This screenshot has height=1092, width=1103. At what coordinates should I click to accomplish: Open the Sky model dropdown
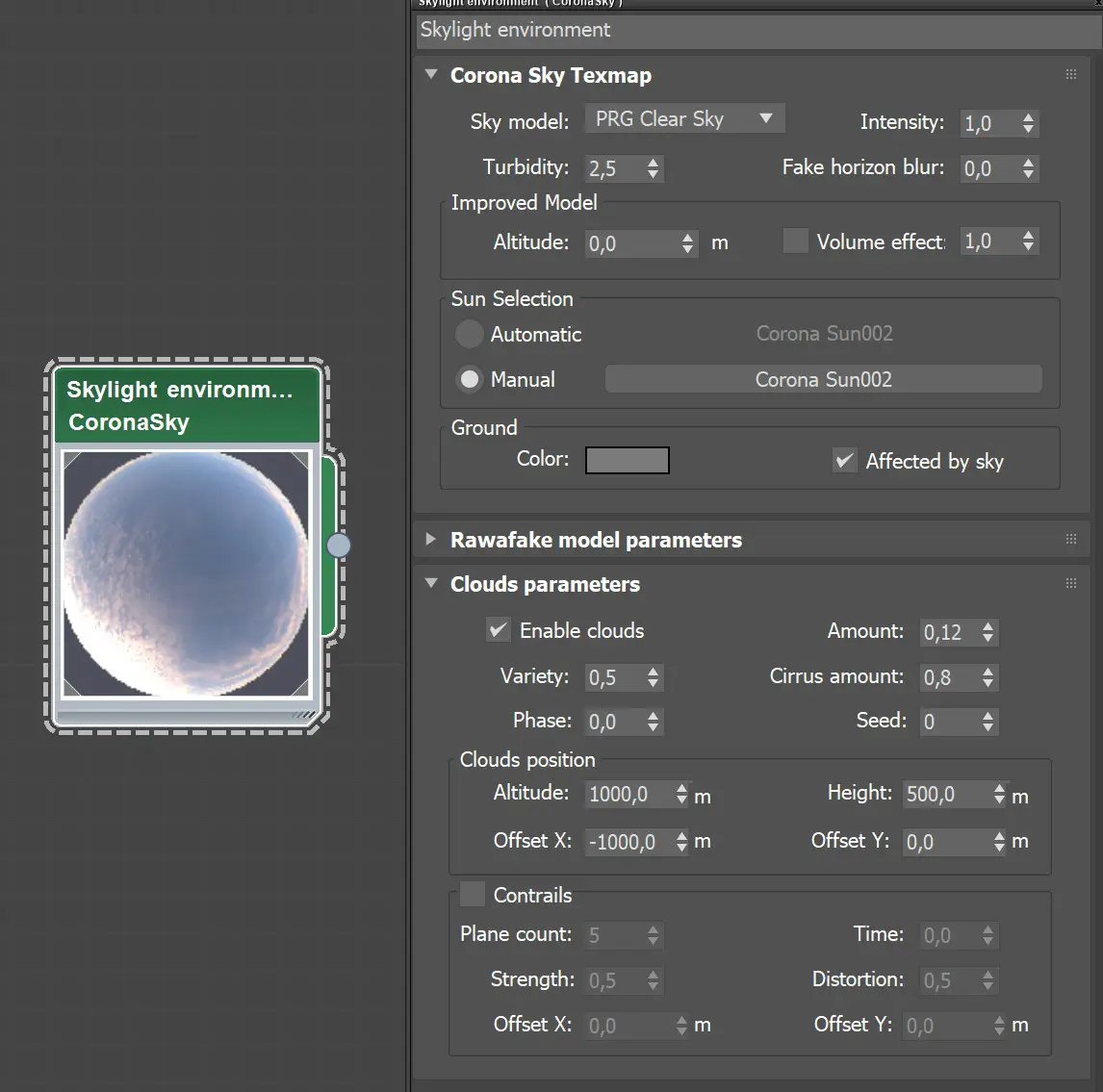[685, 119]
